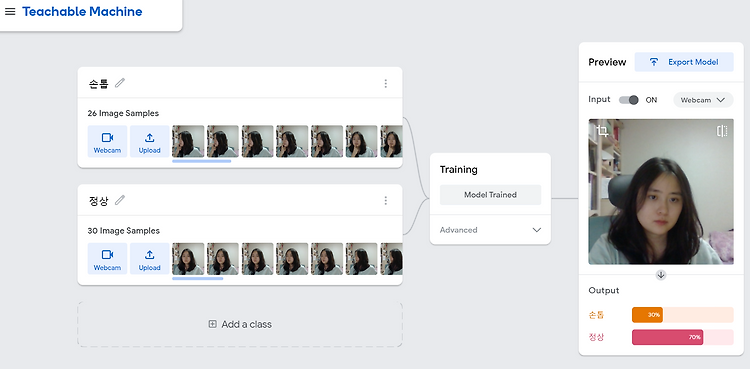This screenshot has height=369, width=750.
Task: Click the Preview heading
Action: [607, 62]
